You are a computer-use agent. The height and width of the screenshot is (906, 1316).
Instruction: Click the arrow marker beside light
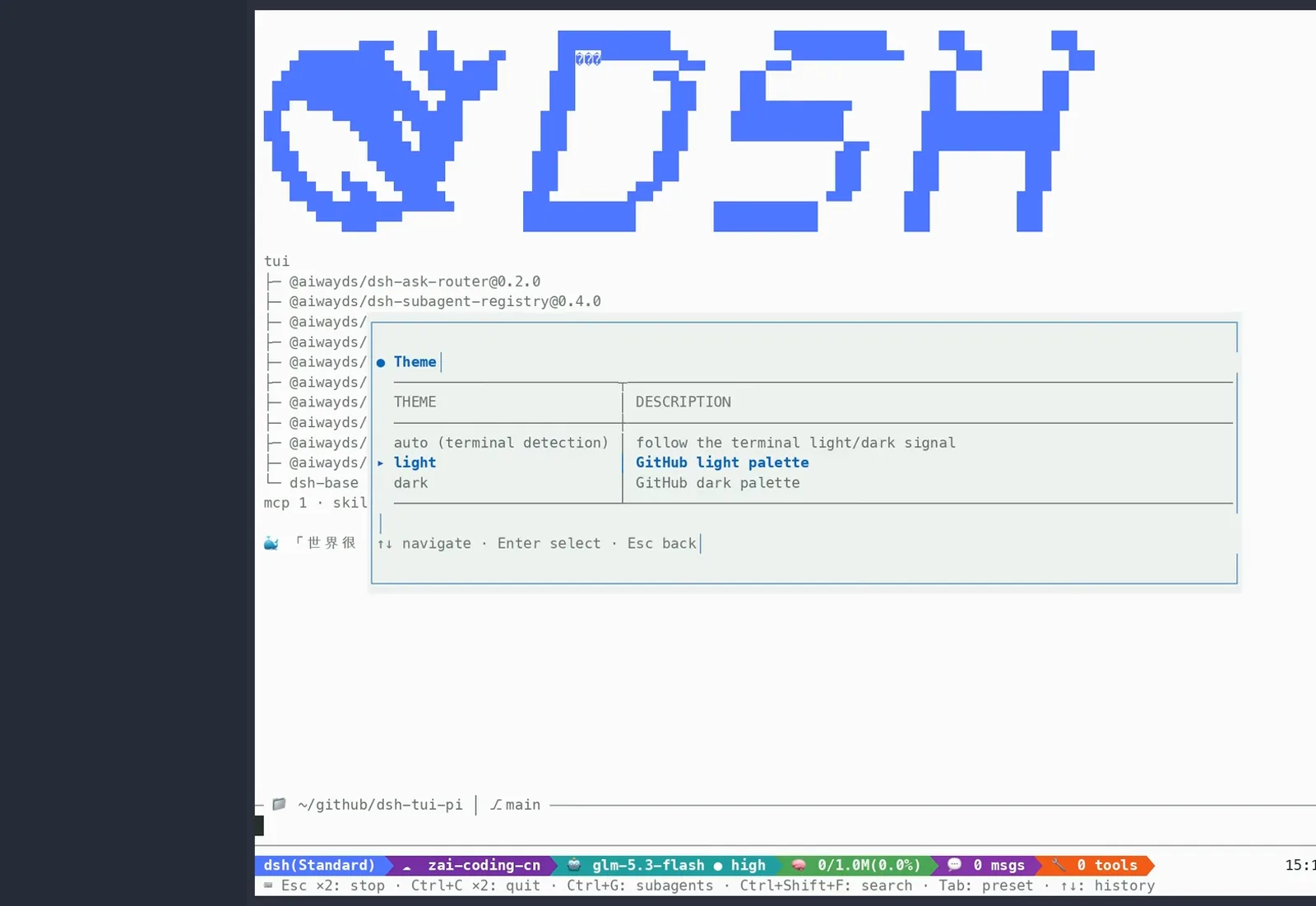click(380, 463)
